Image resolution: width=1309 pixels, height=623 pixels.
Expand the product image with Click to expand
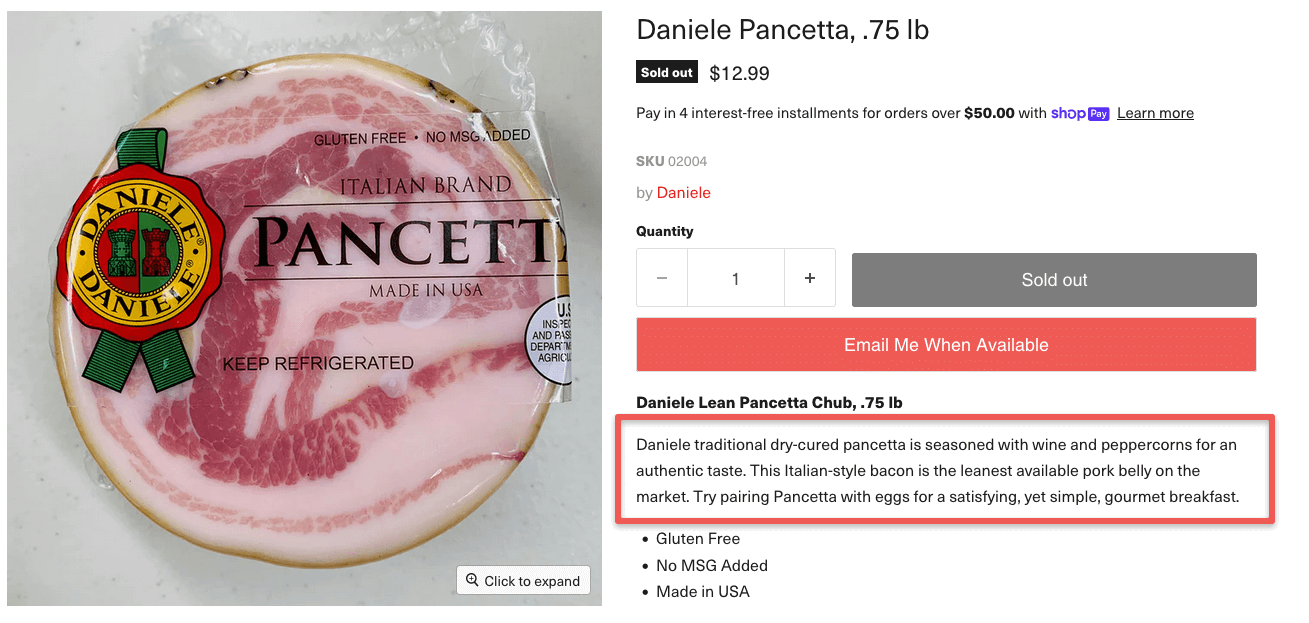(522, 580)
